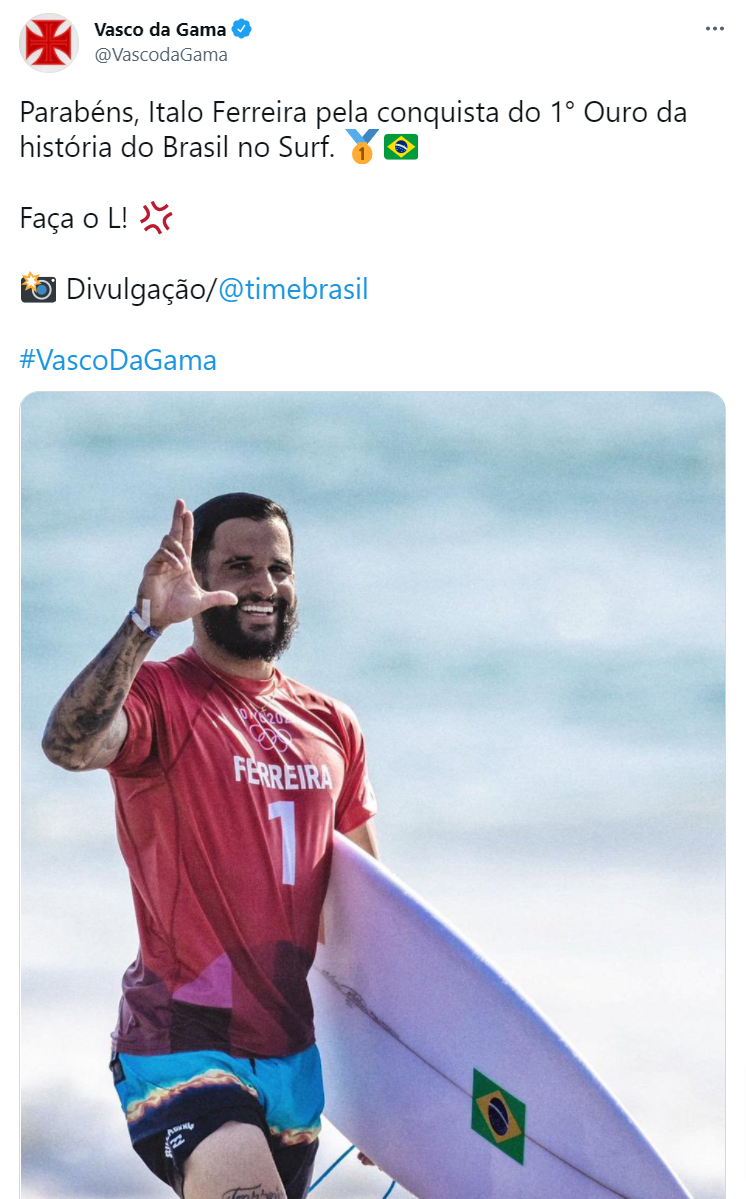Open the Vasco da Gama display name

(160, 30)
